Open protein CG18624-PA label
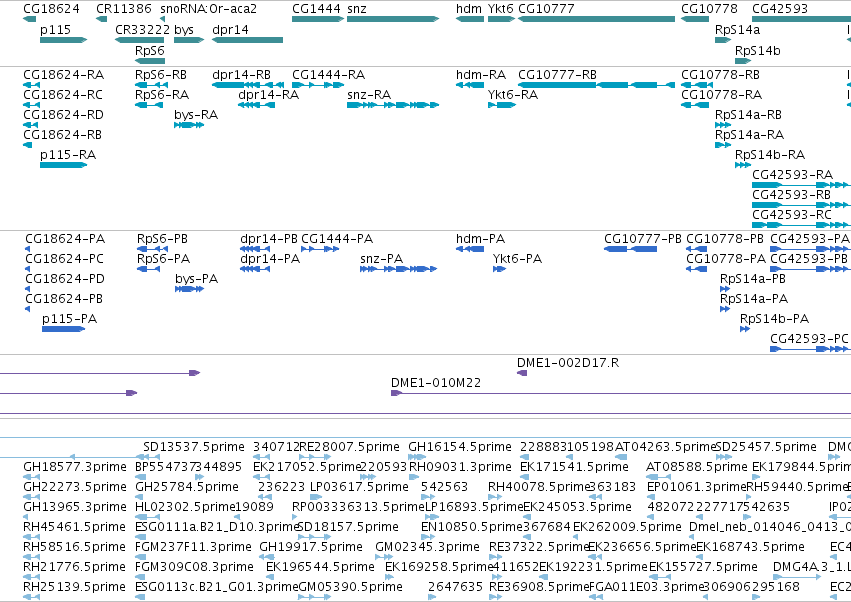This screenshot has width=851, height=602. pos(65,239)
